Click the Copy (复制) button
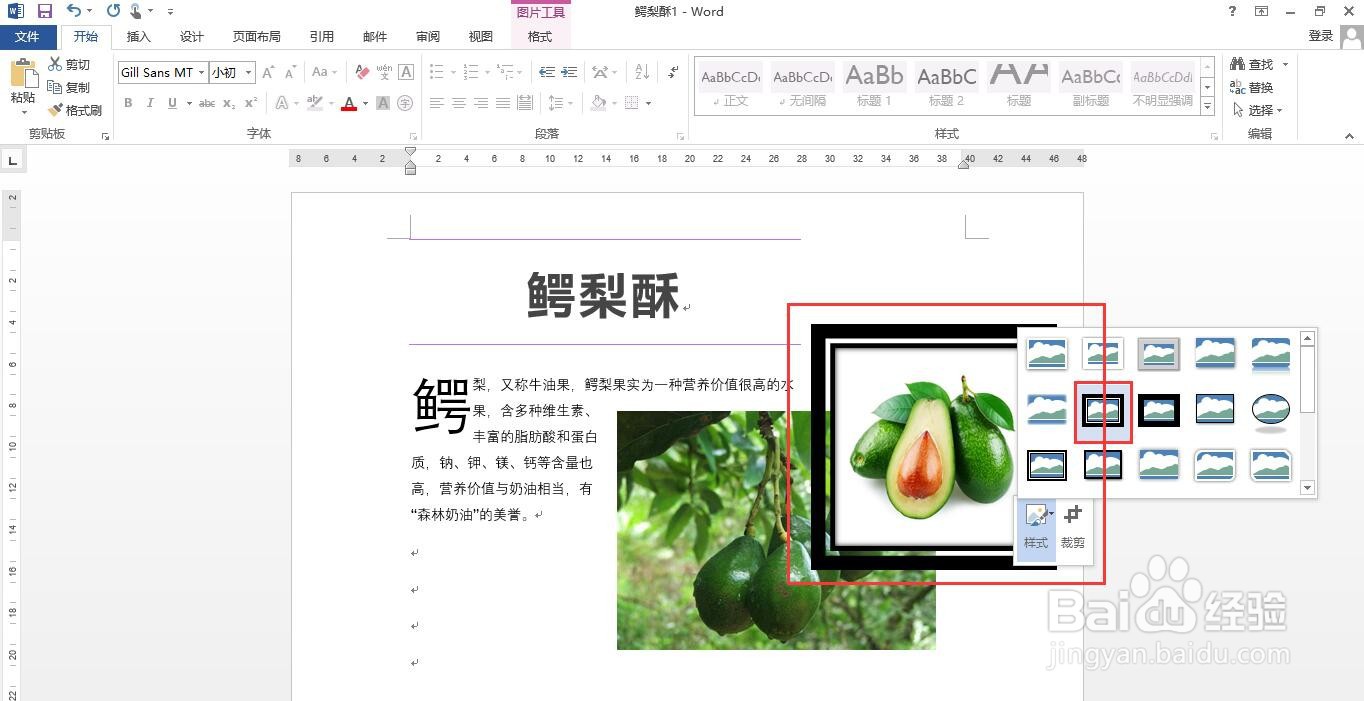The image size is (1364, 701). click(69, 87)
